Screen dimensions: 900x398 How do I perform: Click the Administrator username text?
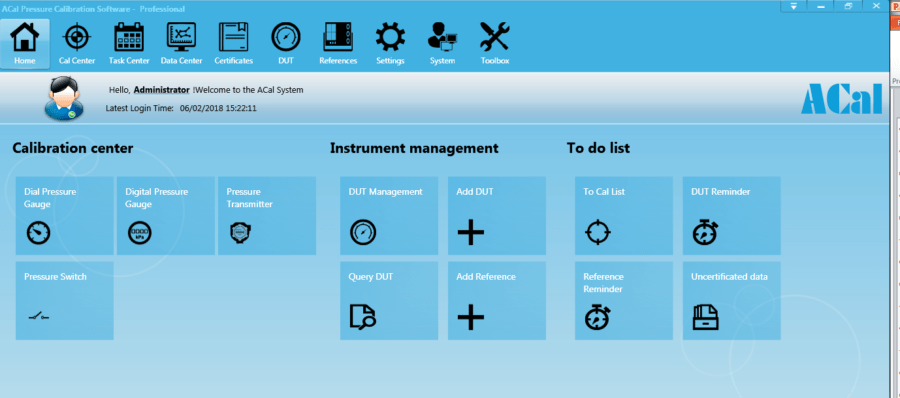161,90
